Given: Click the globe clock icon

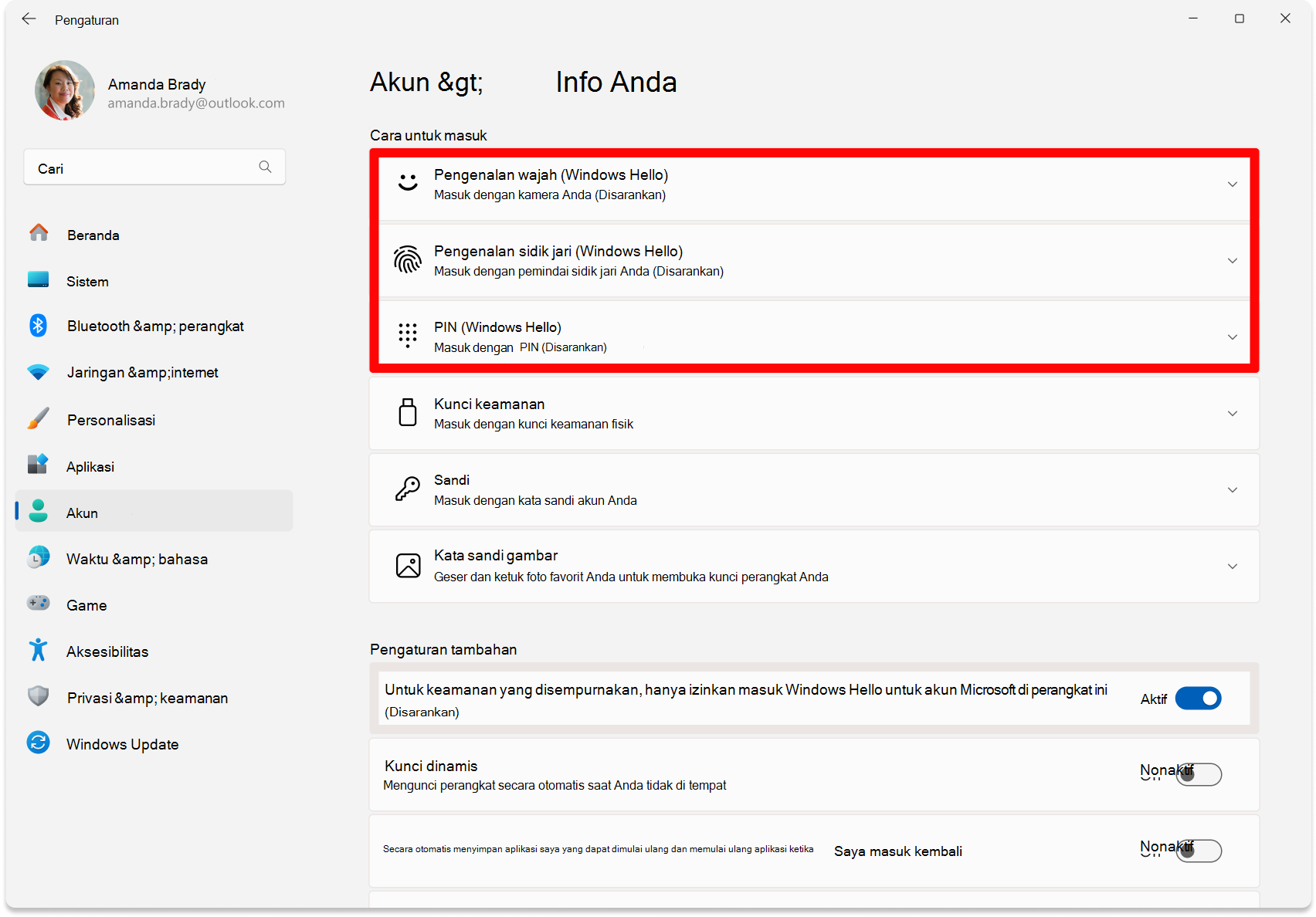Looking at the screenshot, I should [x=39, y=557].
